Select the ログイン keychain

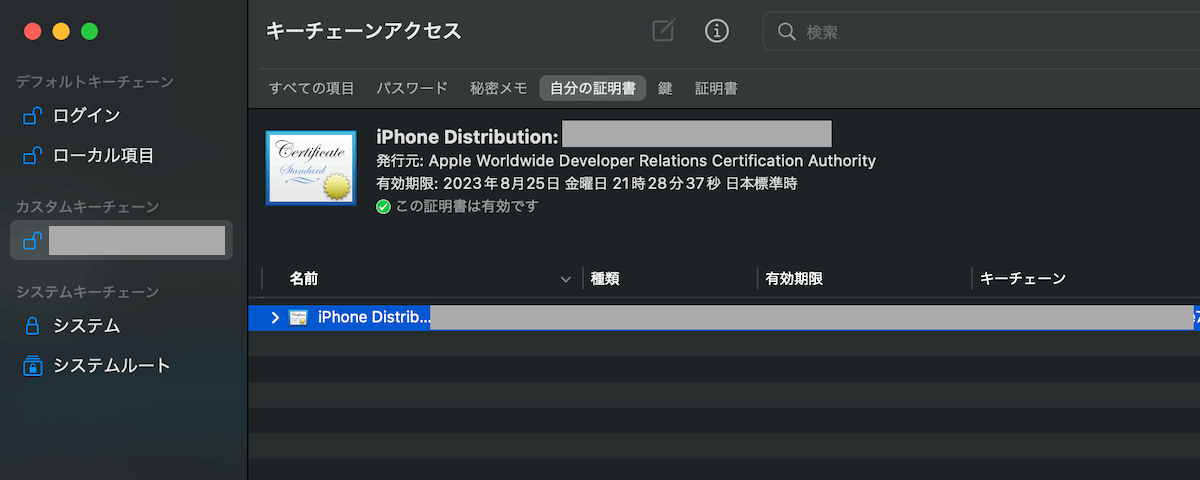[122, 116]
